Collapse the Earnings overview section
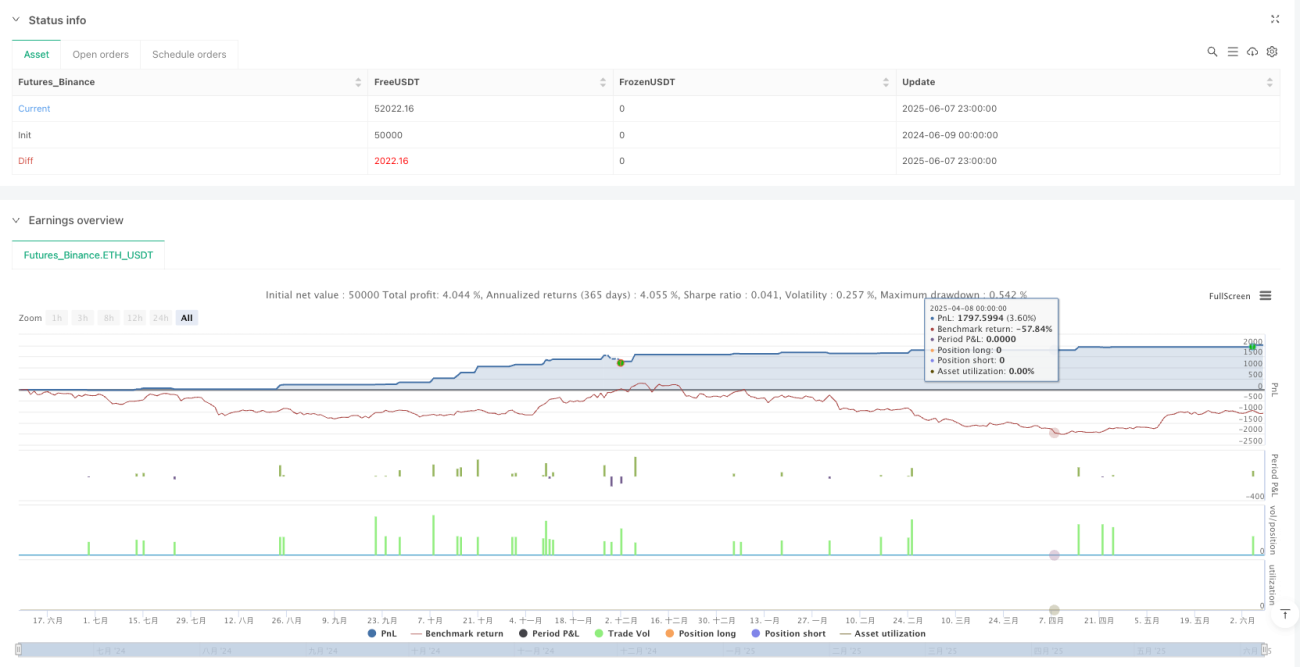The width and height of the screenshot is (1300, 667). point(15,220)
